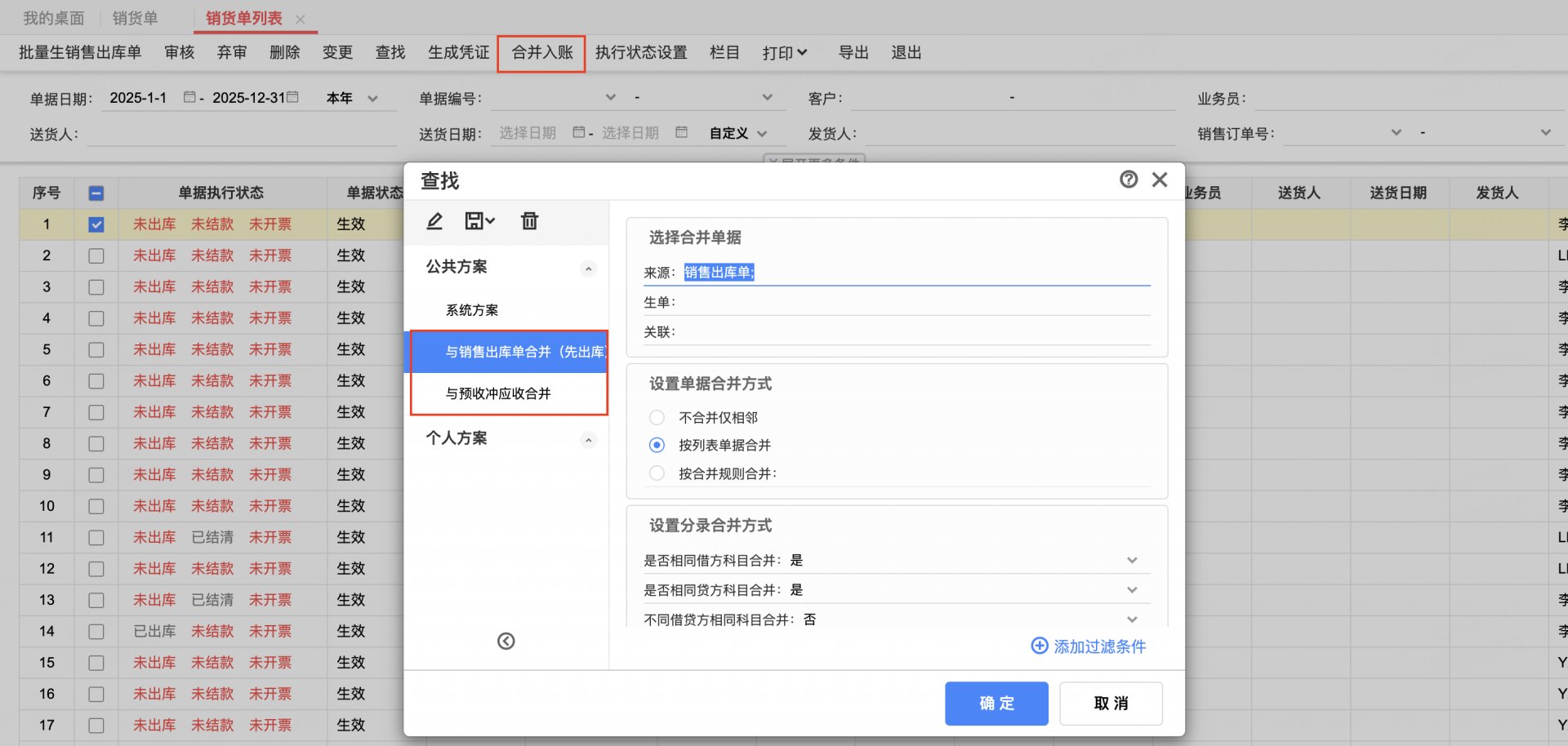Open the 打印 dropdown menu
This screenshot has height=746, width=1568.
tap(785, 53)
